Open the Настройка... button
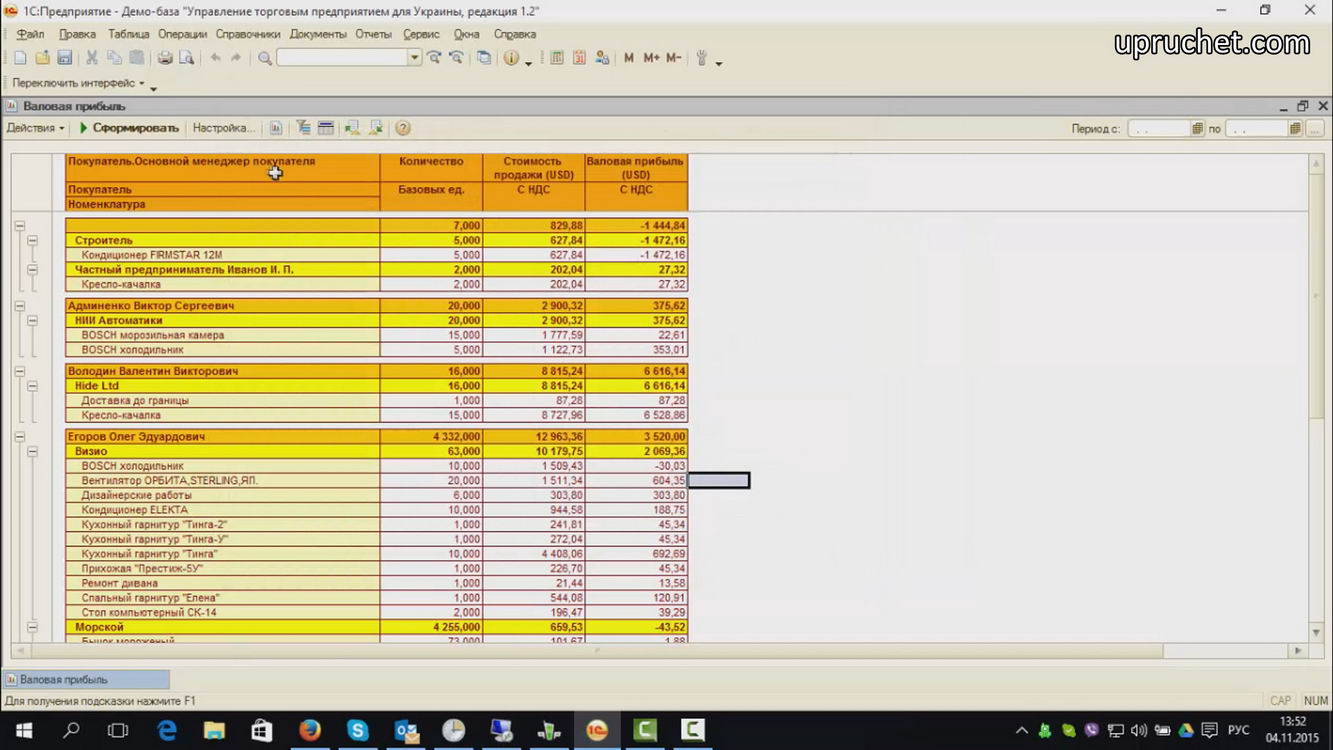 tap(224, 128)
